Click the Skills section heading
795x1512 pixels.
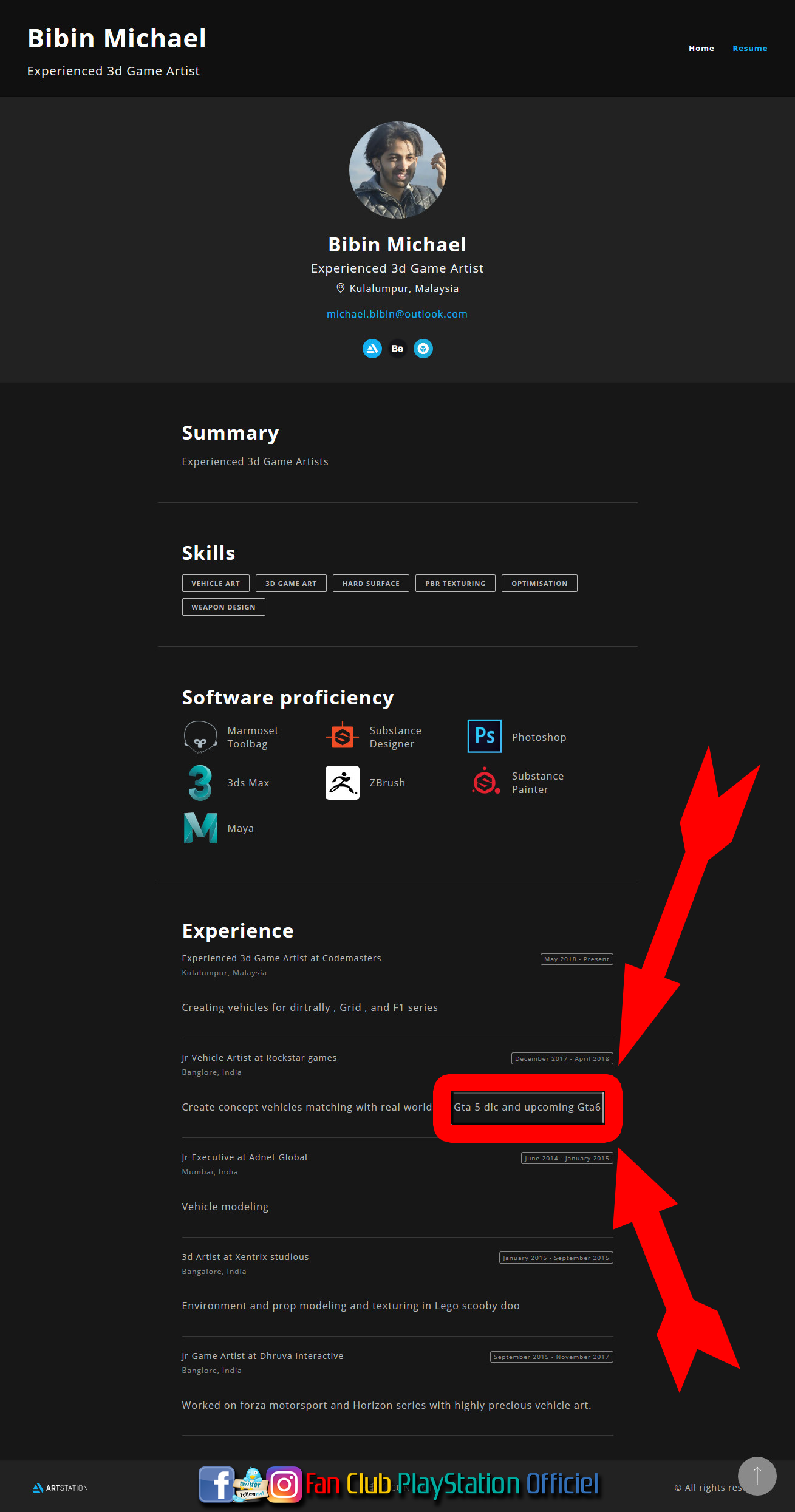pyautogui.click(x=208, y=553)
